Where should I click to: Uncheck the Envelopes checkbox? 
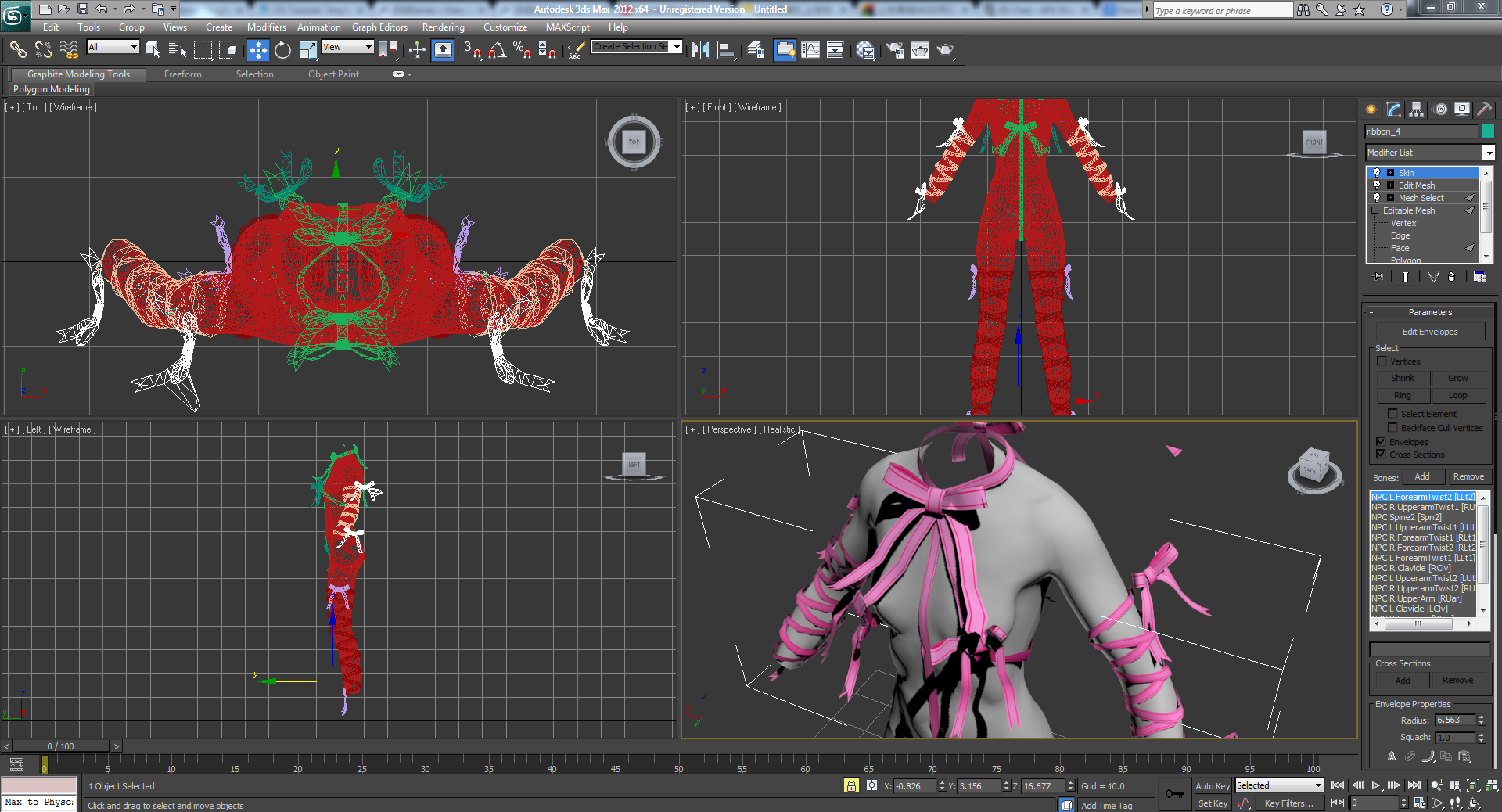(x=1382, y=442)
